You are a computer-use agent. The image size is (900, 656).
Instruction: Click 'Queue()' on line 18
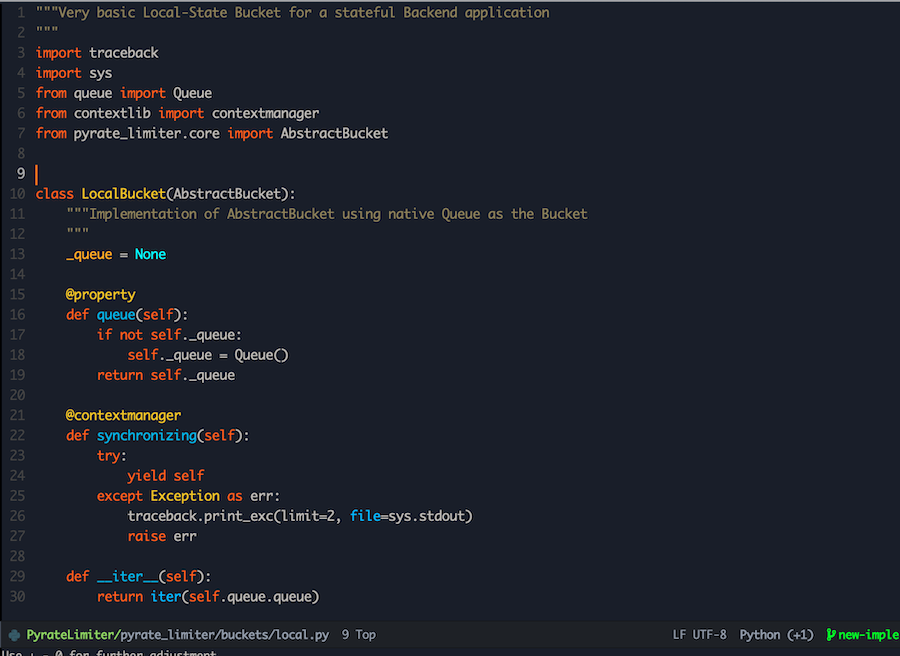point(261,355)
